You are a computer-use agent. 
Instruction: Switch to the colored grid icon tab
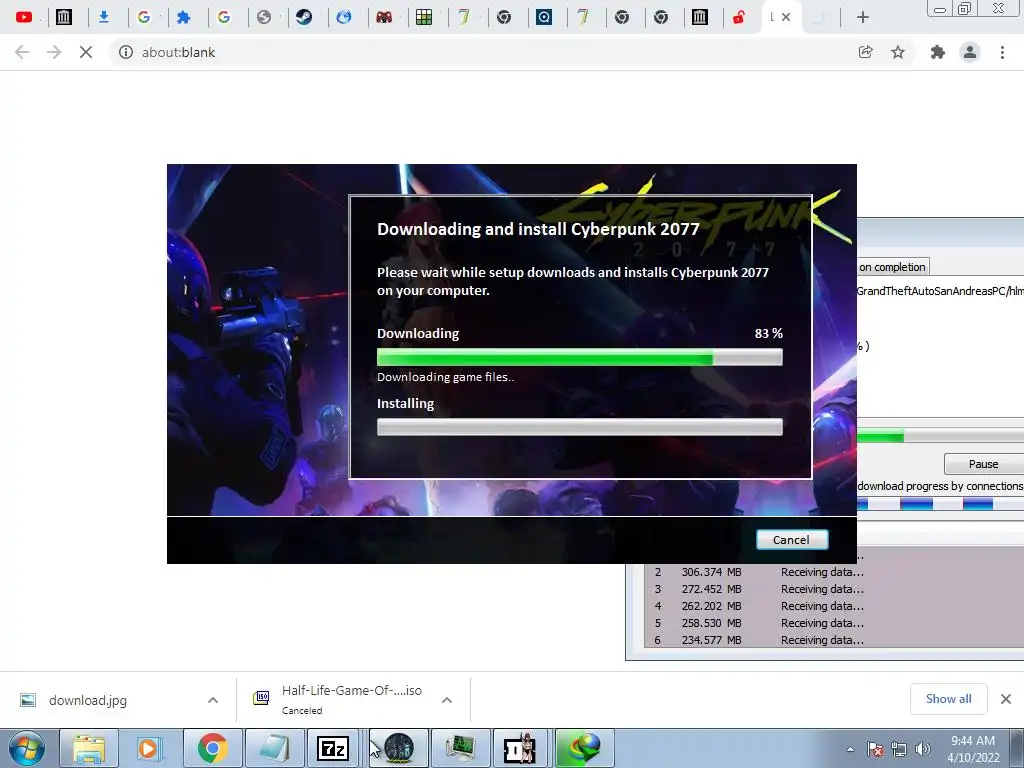click(424, 17)
